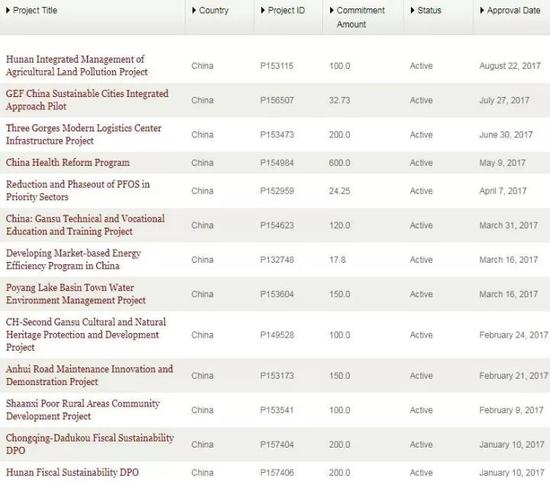Viewport: 550px width, 482px height.
Task: Select commitment amount 24.25
Action: click(x=339, y=191)
